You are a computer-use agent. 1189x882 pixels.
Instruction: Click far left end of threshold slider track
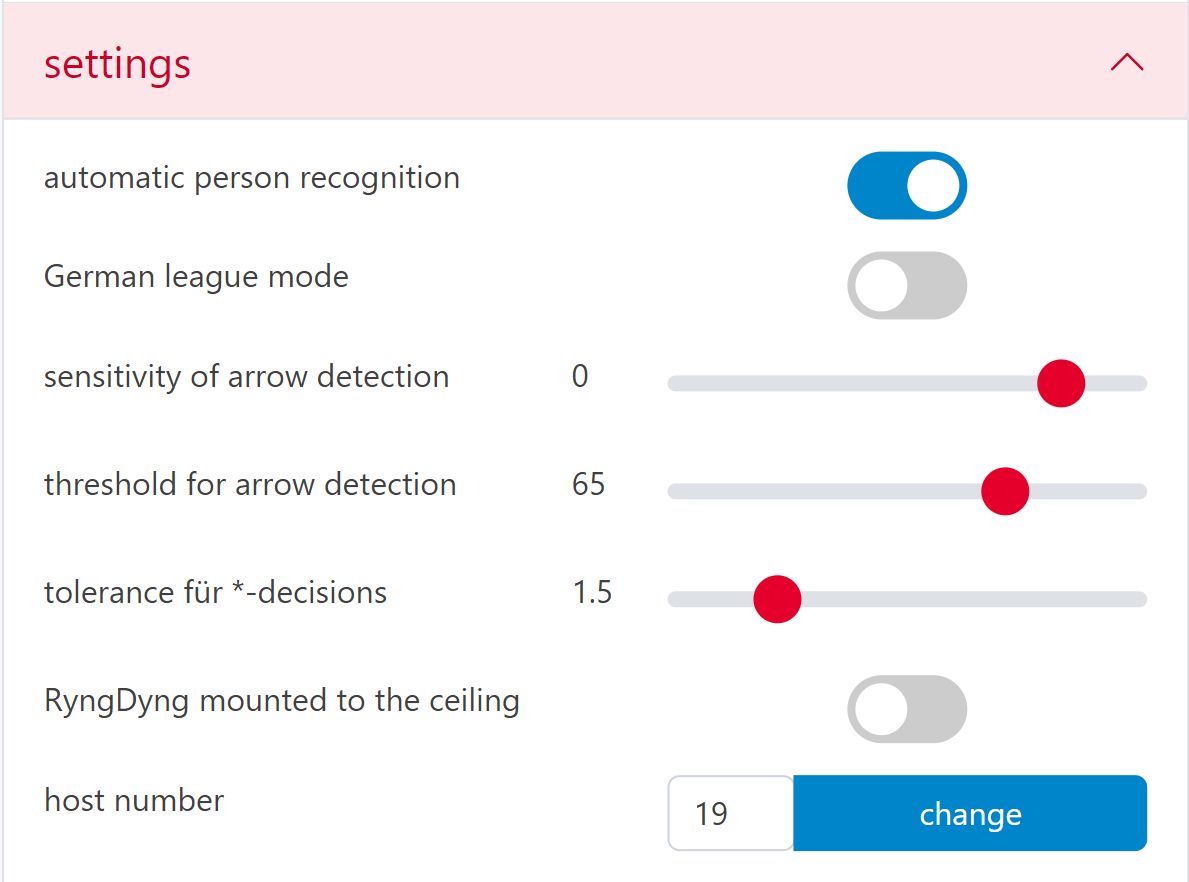674,491
